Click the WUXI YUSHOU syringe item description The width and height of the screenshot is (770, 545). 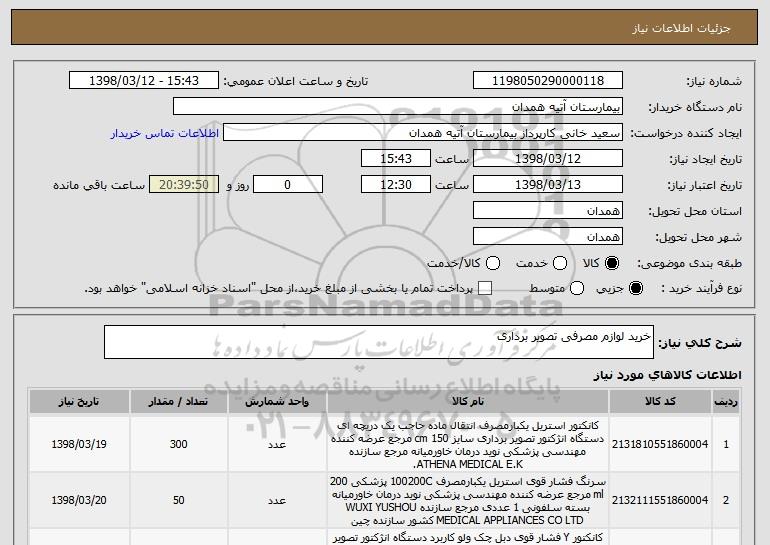coord(468,500)
